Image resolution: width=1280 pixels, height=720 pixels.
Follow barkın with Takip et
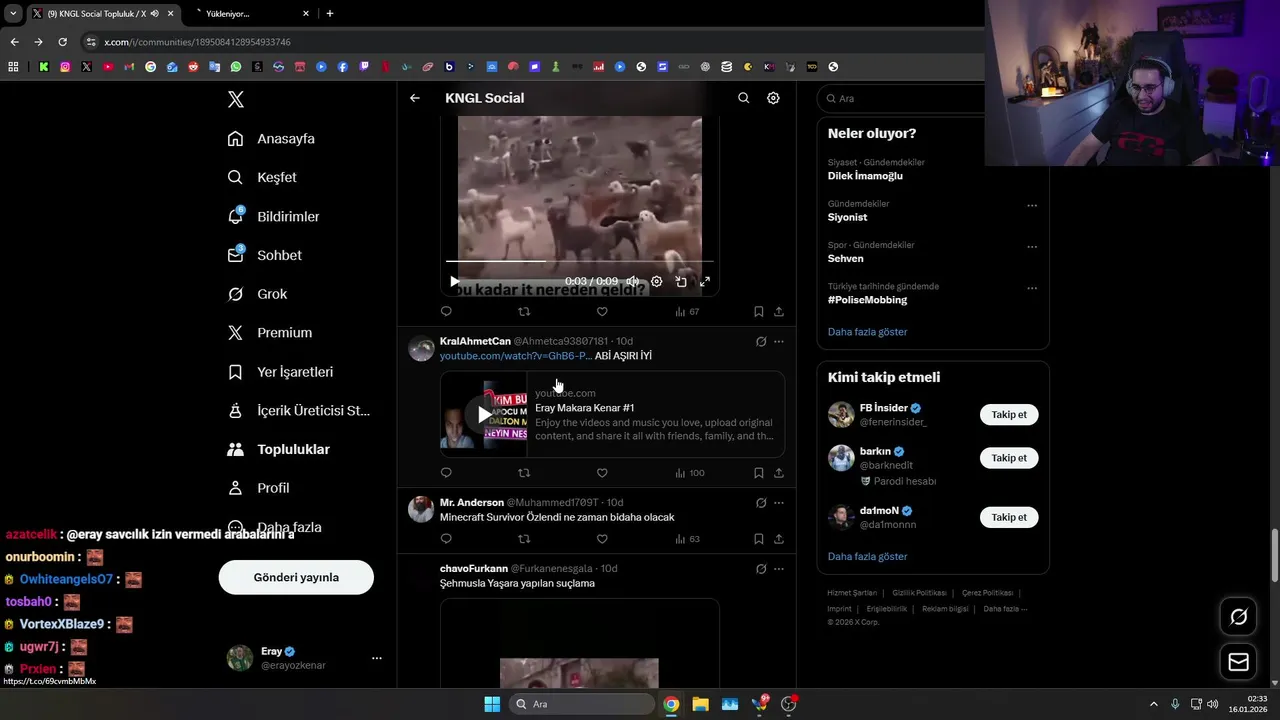(x=1009, y=458)
